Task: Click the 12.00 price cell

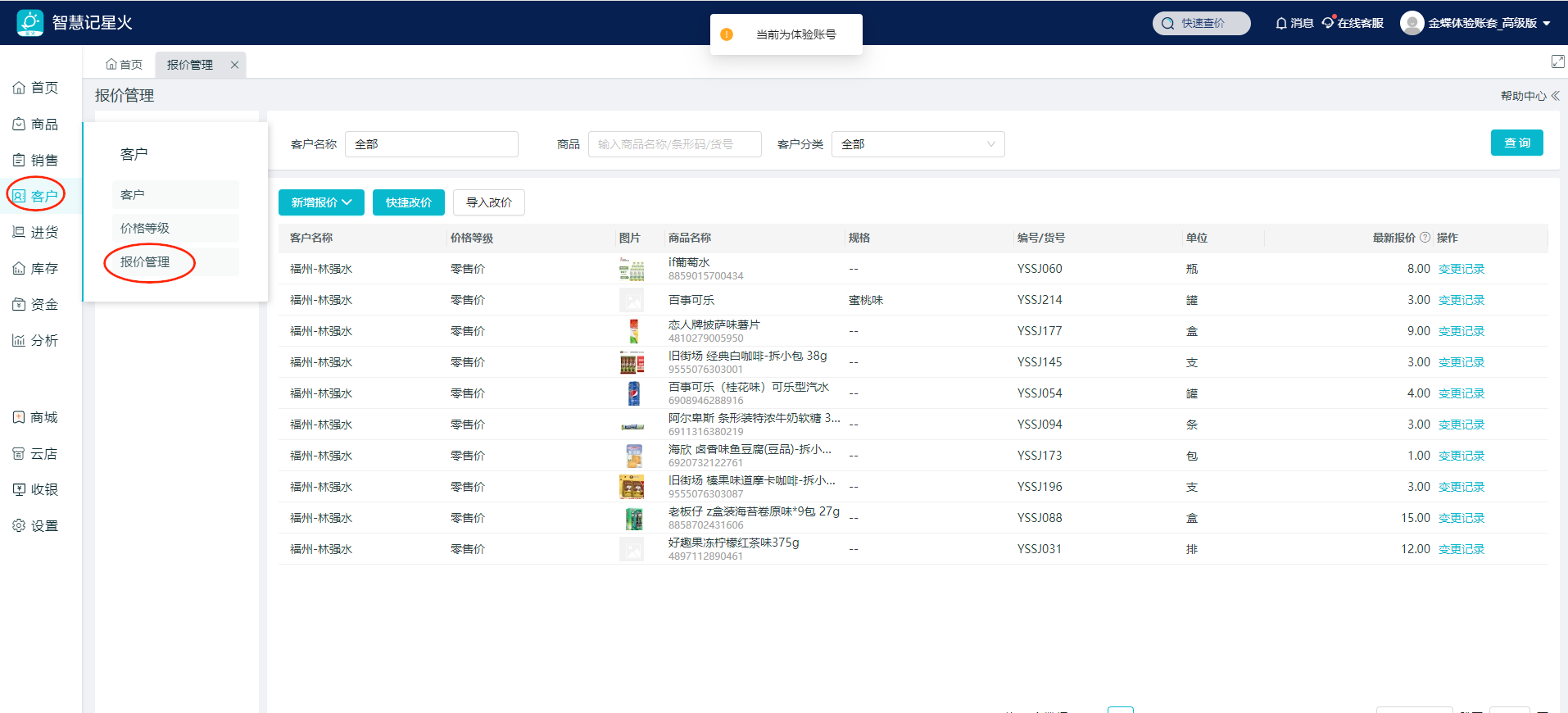Action: [x=1416, y=549]
